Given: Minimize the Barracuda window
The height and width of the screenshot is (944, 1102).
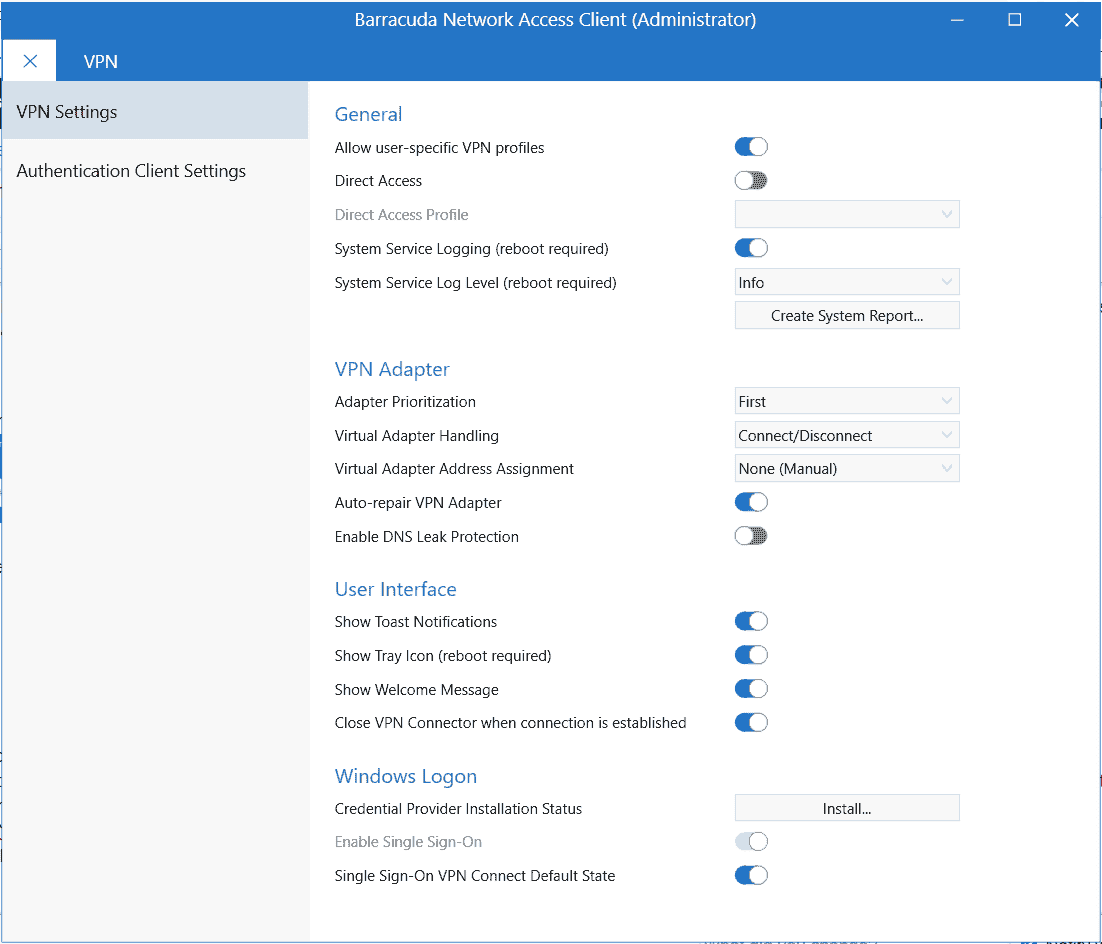Looking at the screenshot, I should 957,20.
